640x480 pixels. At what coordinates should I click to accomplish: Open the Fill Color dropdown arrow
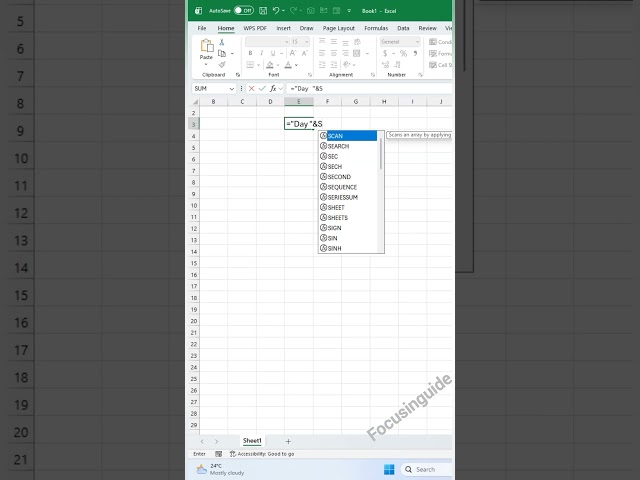coord(278,65)
